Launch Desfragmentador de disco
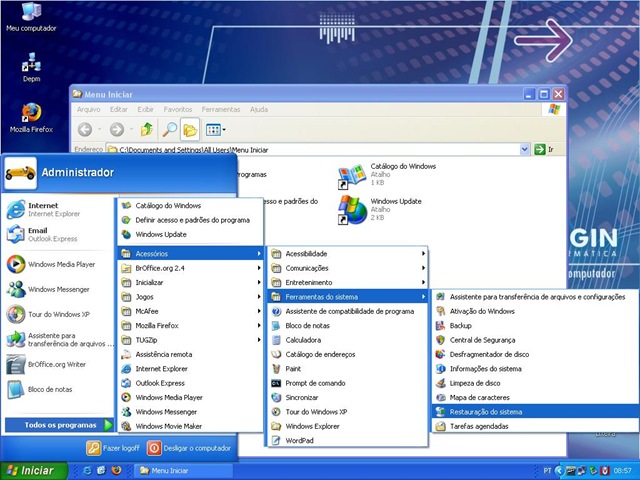Screen dimensions: 640x480 click(536, 354)
